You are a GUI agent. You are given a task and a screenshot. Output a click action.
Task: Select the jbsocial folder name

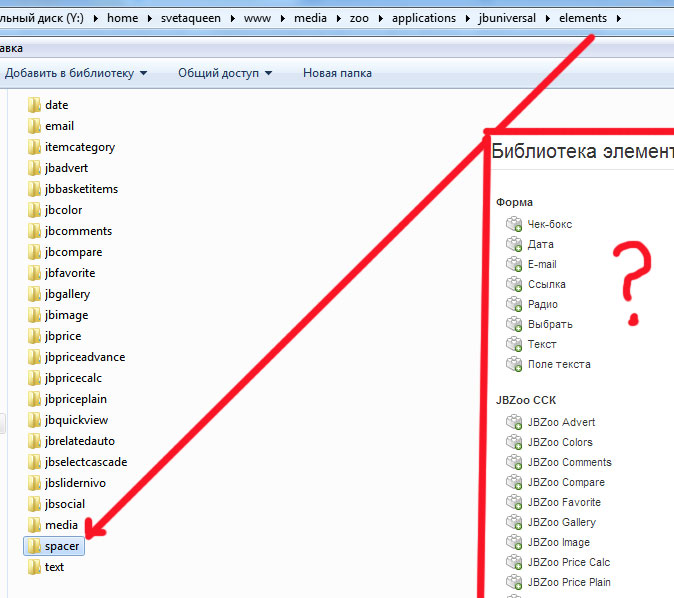(65, 504)
